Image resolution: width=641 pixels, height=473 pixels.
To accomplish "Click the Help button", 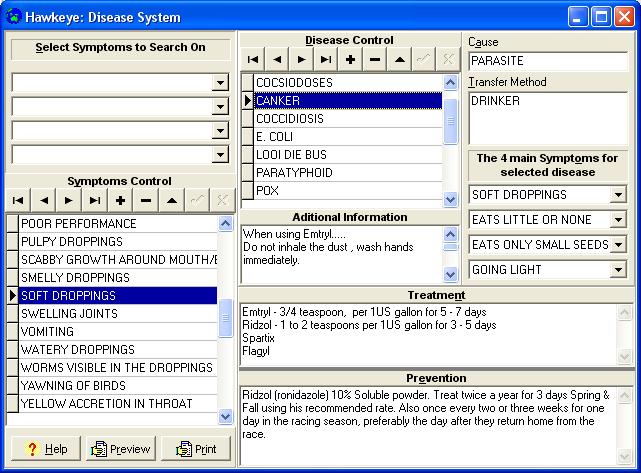I will pos(45,449).
